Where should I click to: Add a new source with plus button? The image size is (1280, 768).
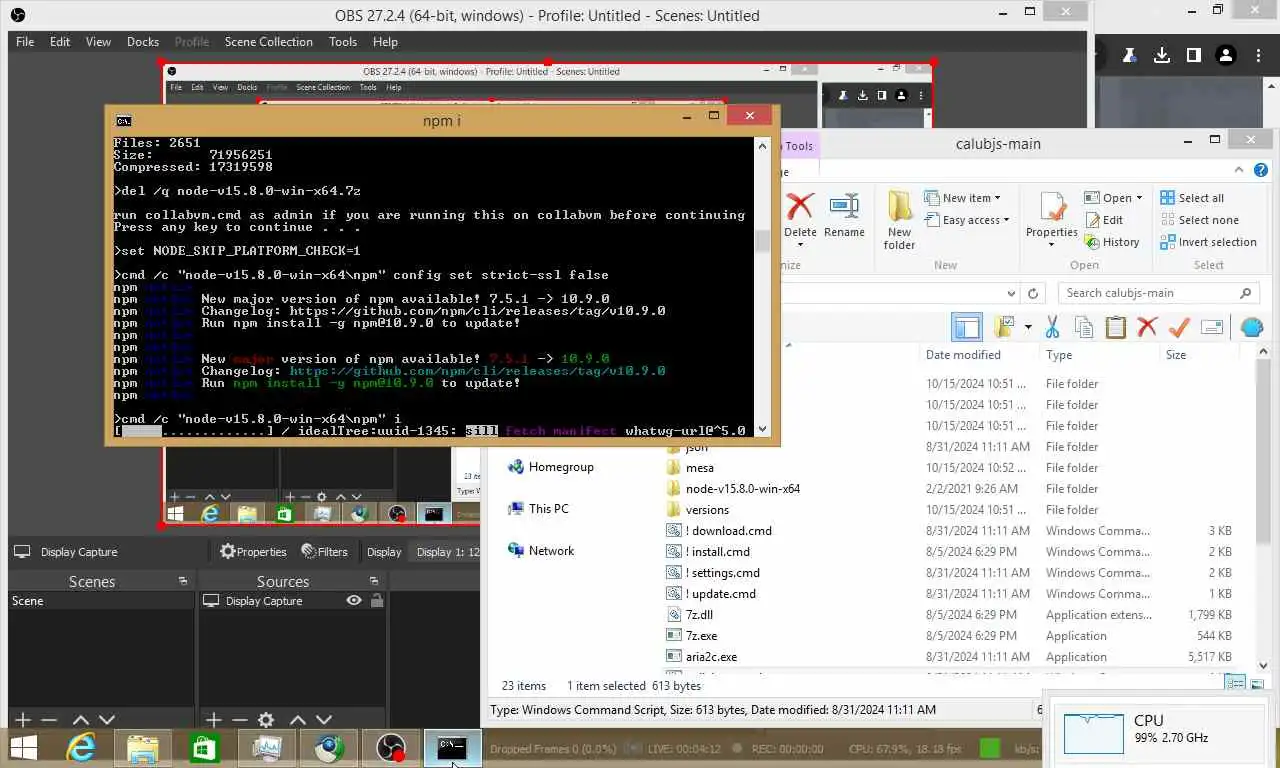click(x=213, y=720)
